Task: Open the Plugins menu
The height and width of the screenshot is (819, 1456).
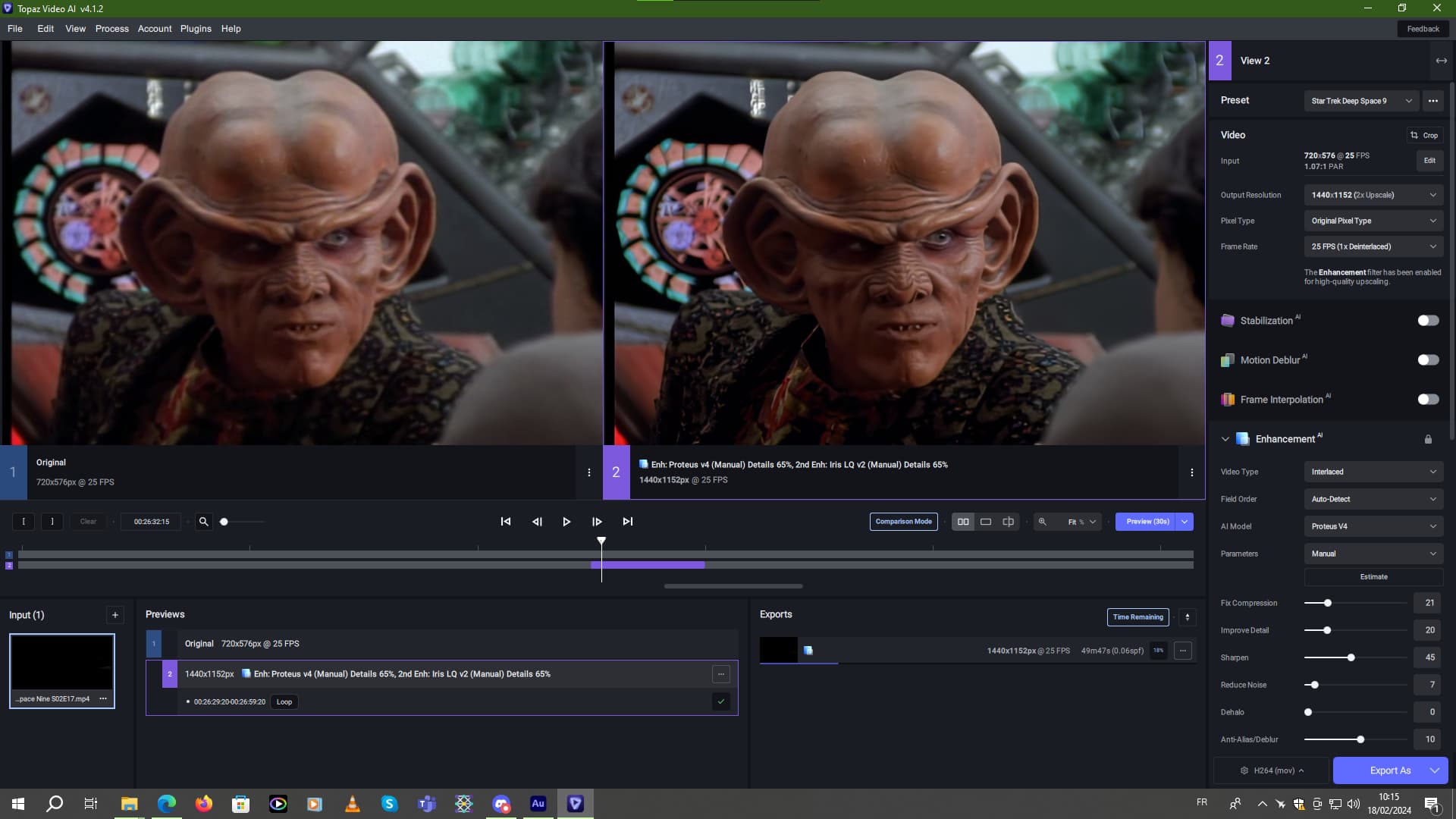Action: pos(196,29)
